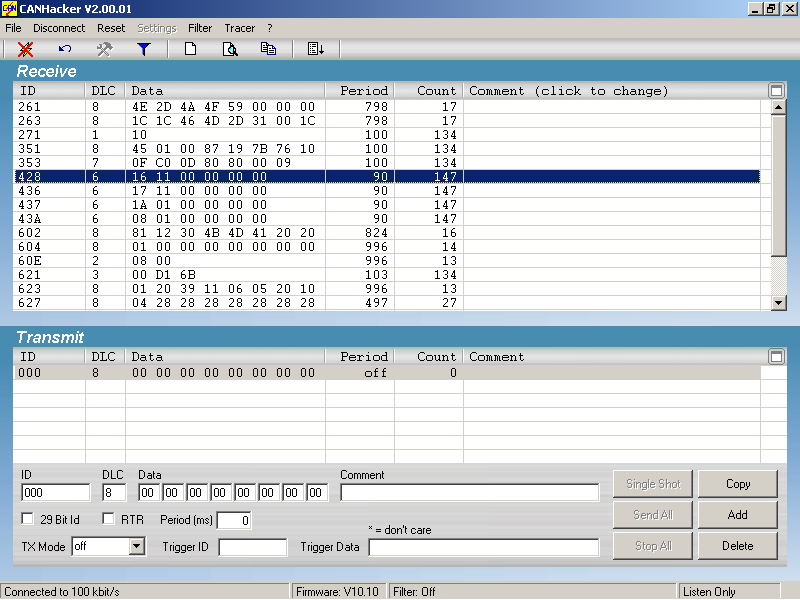Click the Reset menu item
Screen dimensions: 800x600
coord(111,28)
